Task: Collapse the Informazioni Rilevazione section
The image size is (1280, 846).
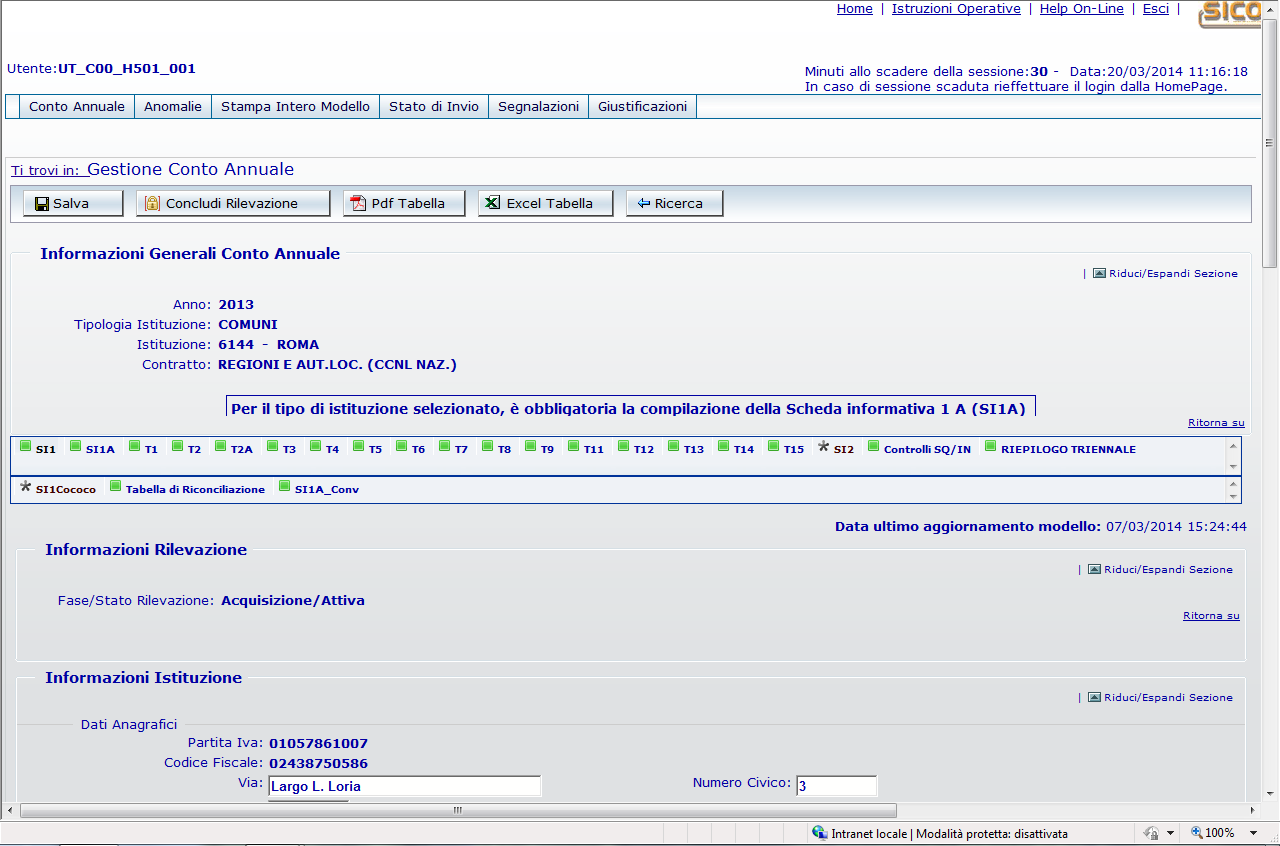Action: pos(1161,569)
